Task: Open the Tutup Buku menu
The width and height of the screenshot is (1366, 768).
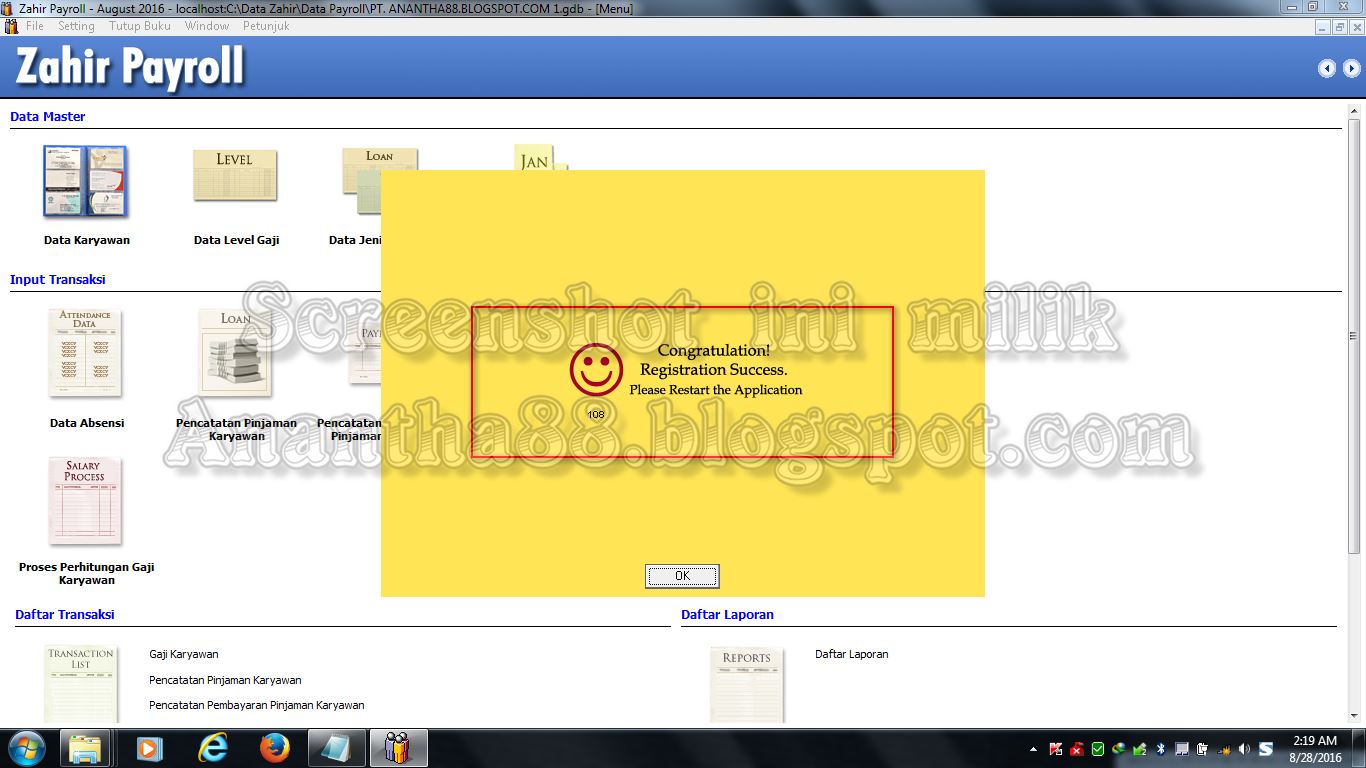Action: coord(140,26)
